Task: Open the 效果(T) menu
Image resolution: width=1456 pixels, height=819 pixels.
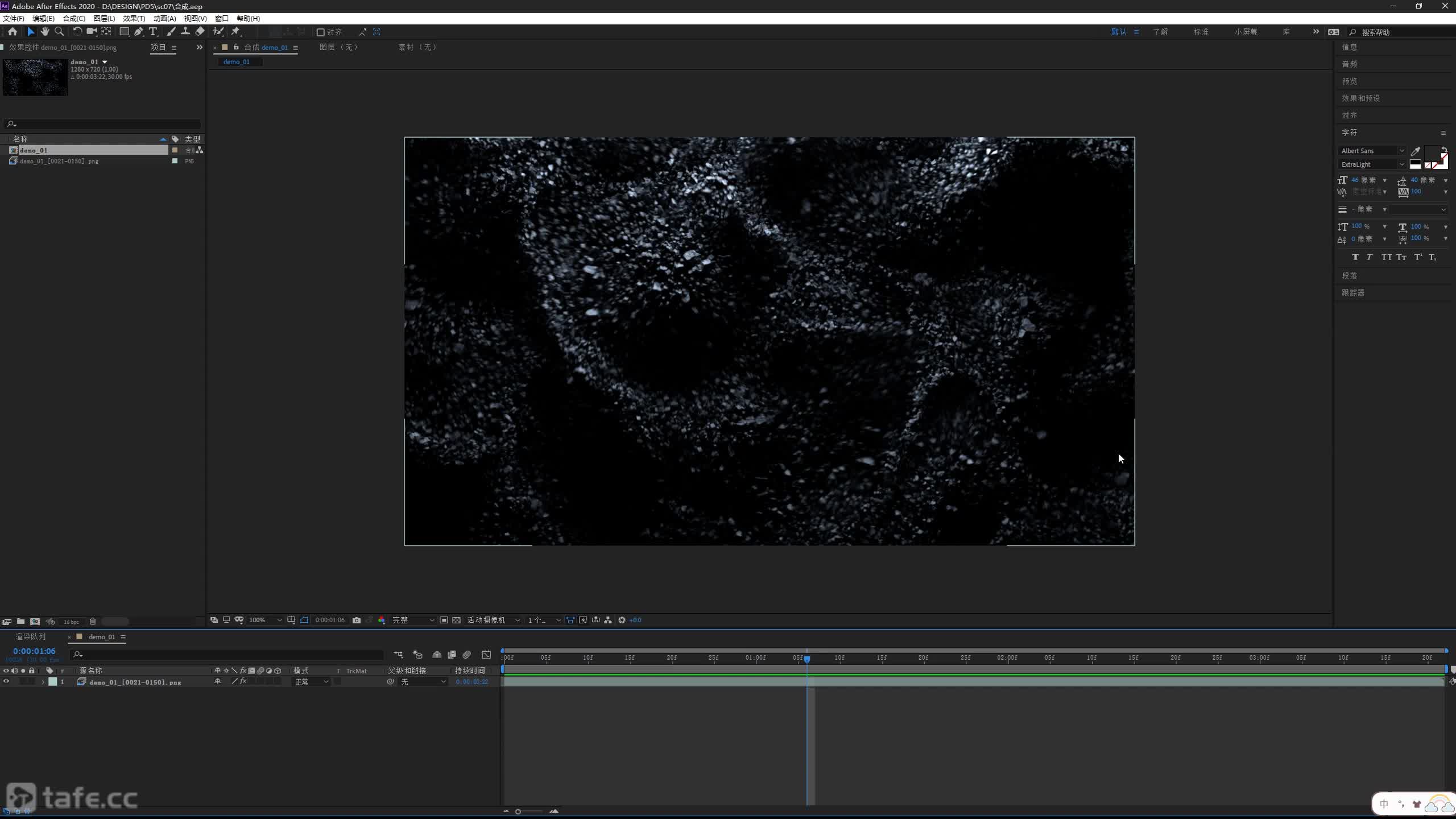Action: 134,18
